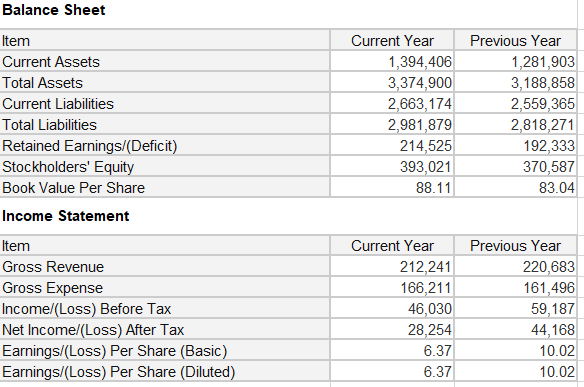Select Current Liabilities value 2,663,174
This screenshot has width=584, height=387.
tap(420, 104)
